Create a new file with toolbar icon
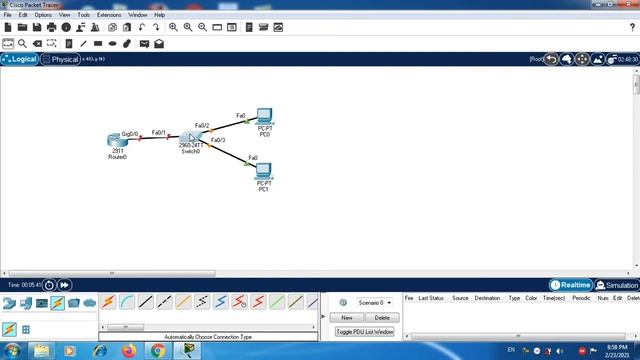The height and width of the screenshot is (360, 640). 8,27
